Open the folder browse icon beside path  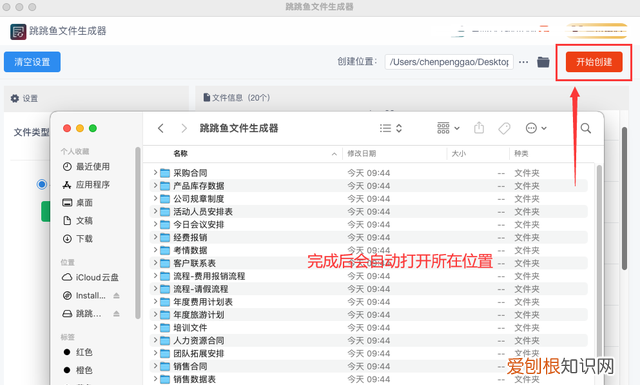pyautogui.click(x=543, y=62)
